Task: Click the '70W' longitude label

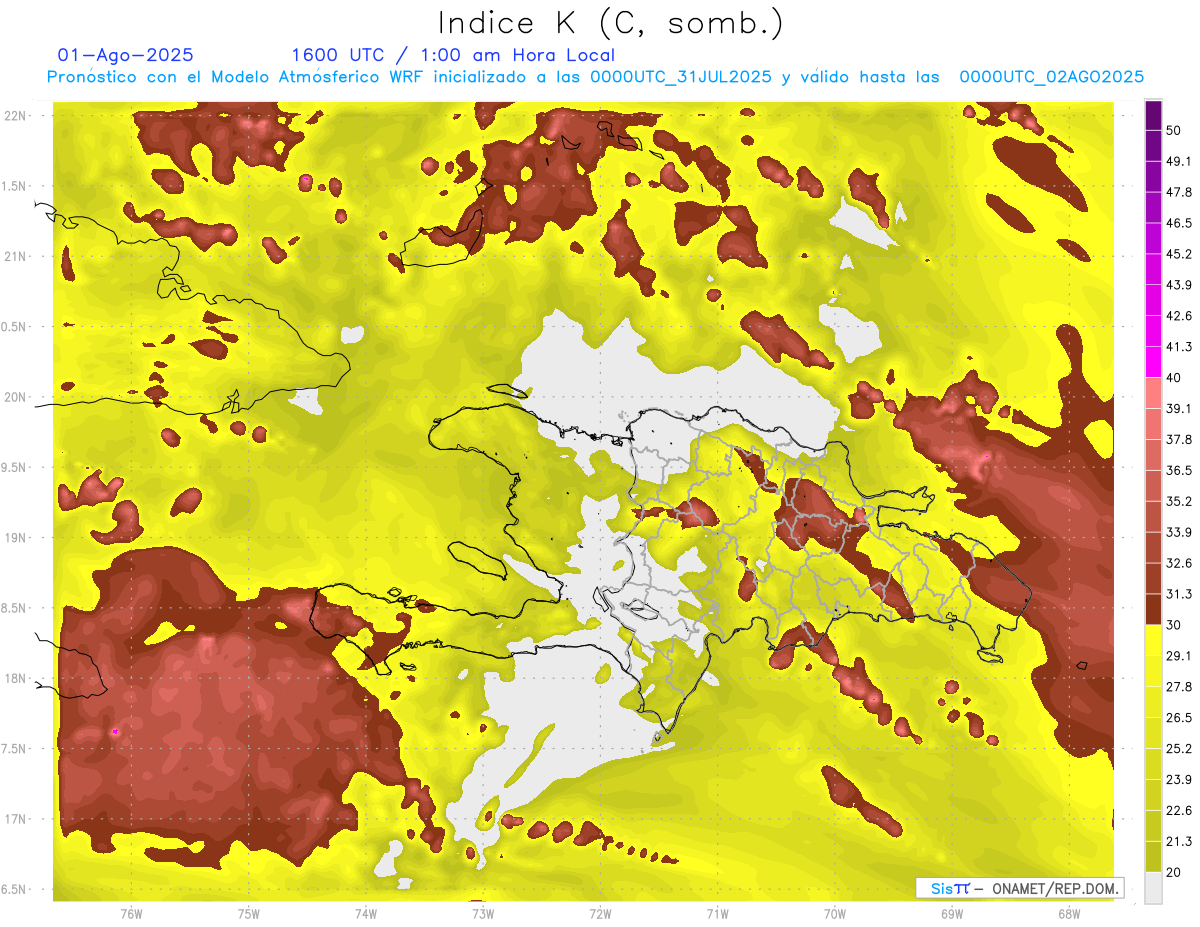Action: click(x=835, y=914)
